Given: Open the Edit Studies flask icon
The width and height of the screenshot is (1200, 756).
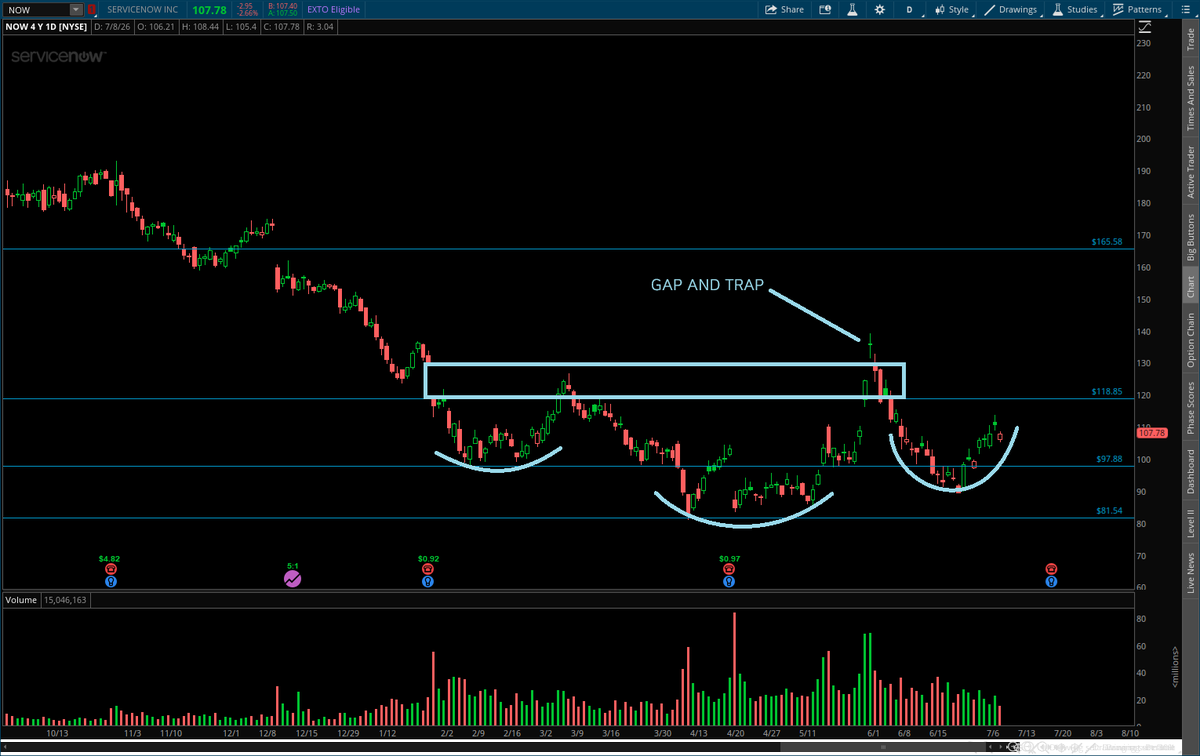Looking at the screenshot, I should click(853, 9).
